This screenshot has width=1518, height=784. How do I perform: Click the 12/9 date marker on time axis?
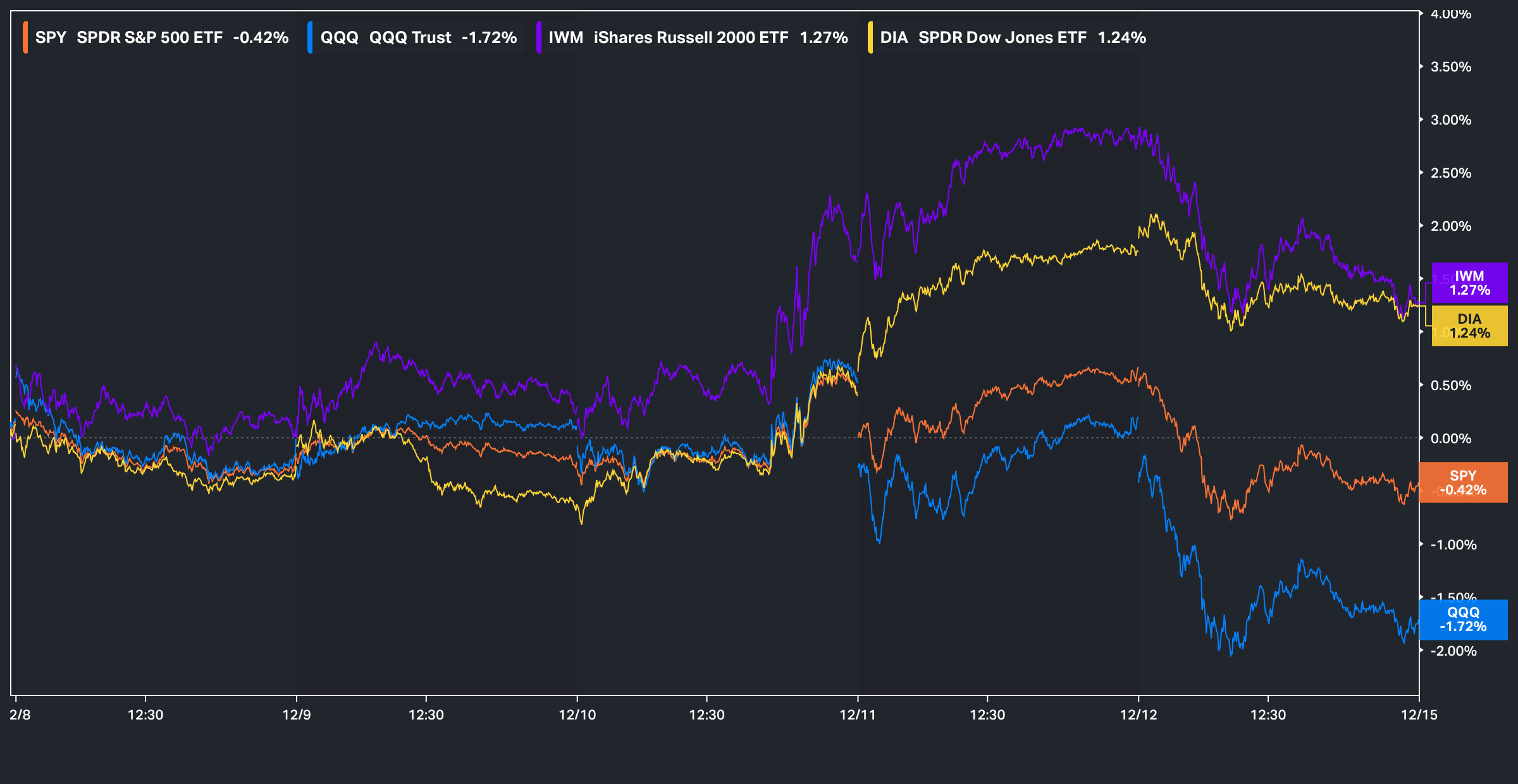pyautogui.click(x=297, y=714)
